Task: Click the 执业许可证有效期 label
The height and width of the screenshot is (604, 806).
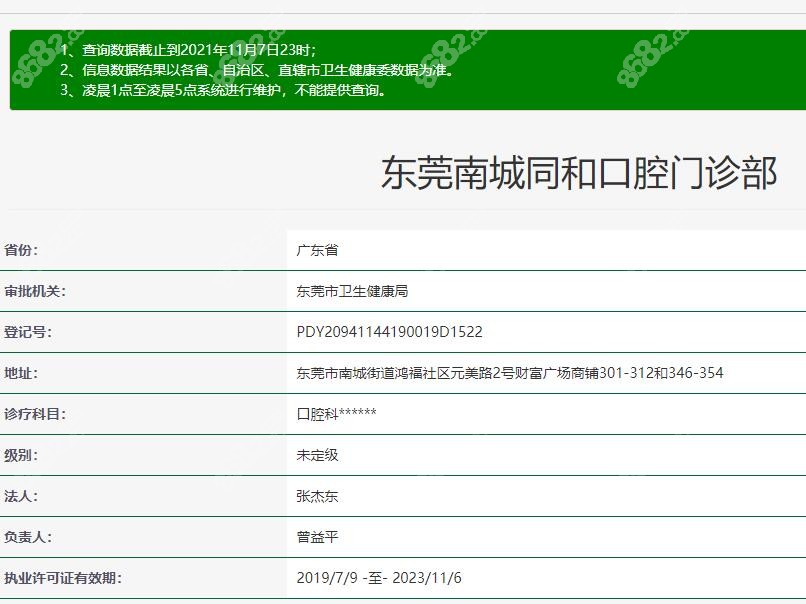Action: pyautogui.click(x=63, y=578)
